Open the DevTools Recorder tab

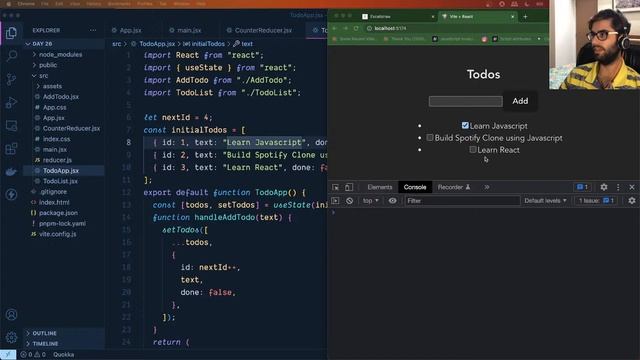pyautogui.click(x=454, y=187)
